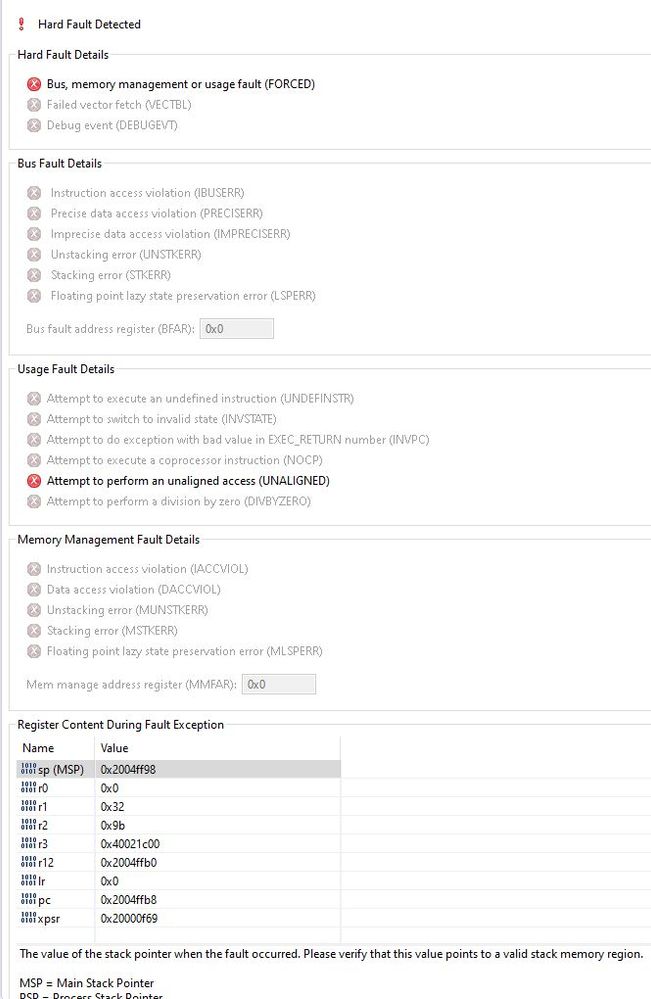Click the lr register value 0x0

109,881
